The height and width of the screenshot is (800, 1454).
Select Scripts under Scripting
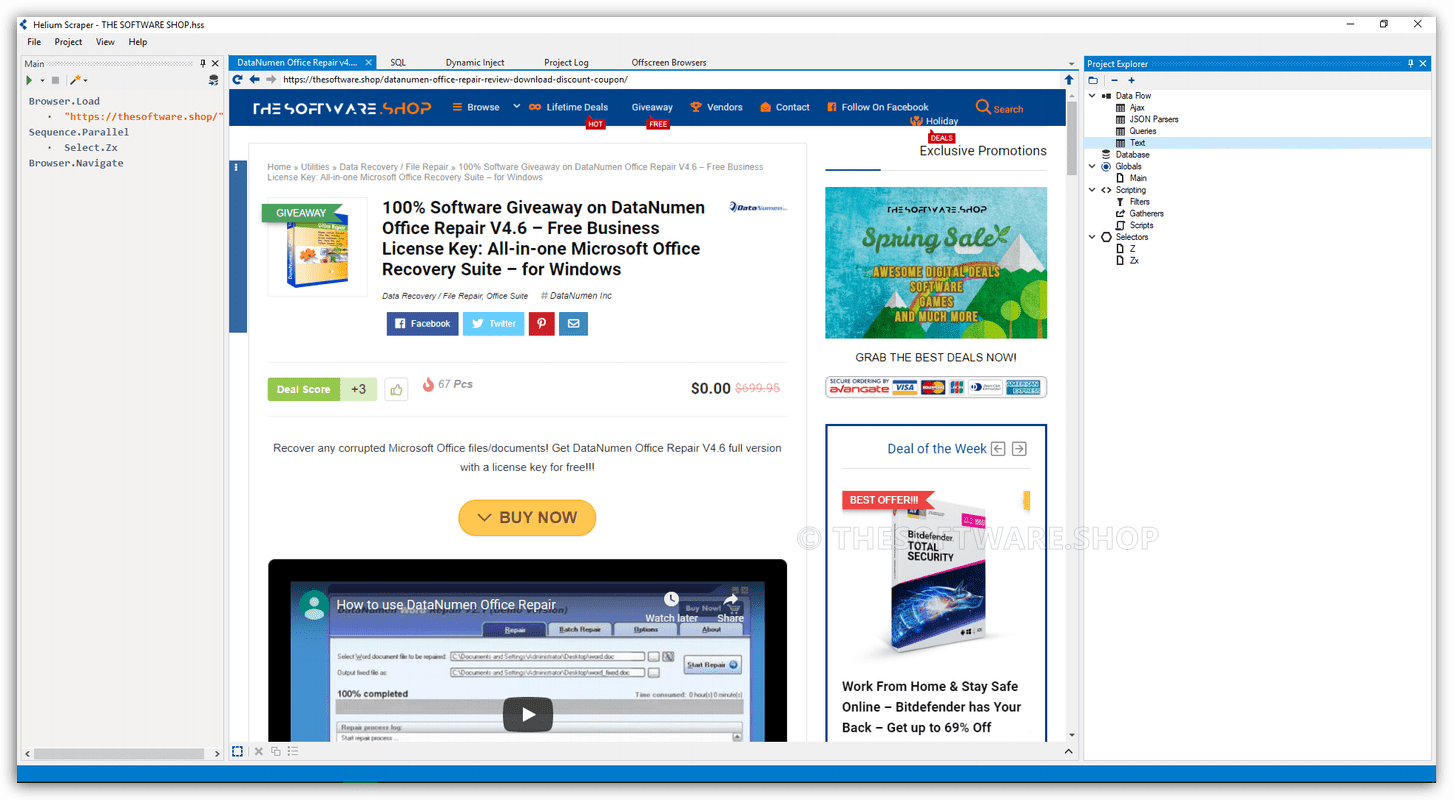1141,225
